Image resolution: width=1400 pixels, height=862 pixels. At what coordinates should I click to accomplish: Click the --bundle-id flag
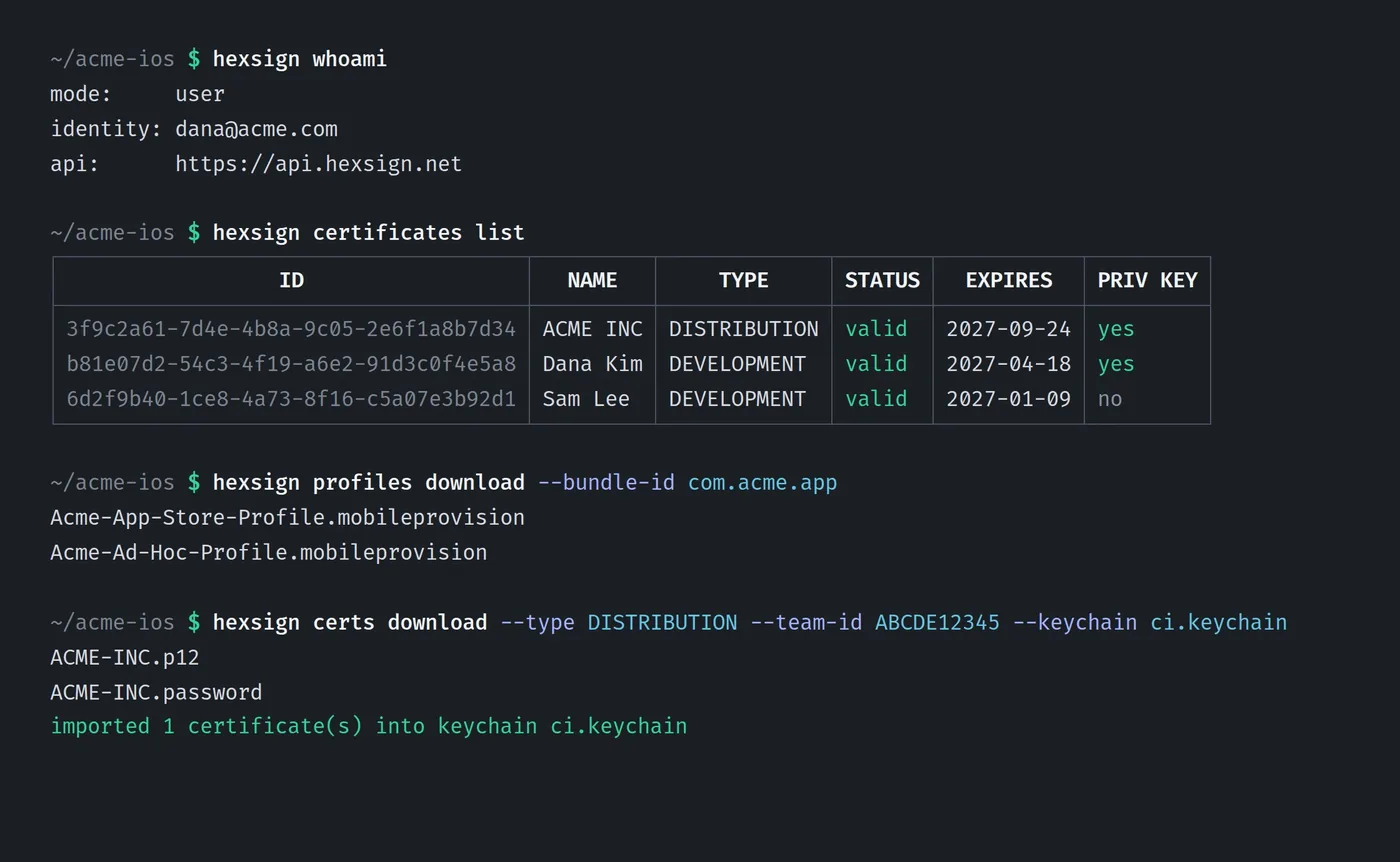[606, 483]
